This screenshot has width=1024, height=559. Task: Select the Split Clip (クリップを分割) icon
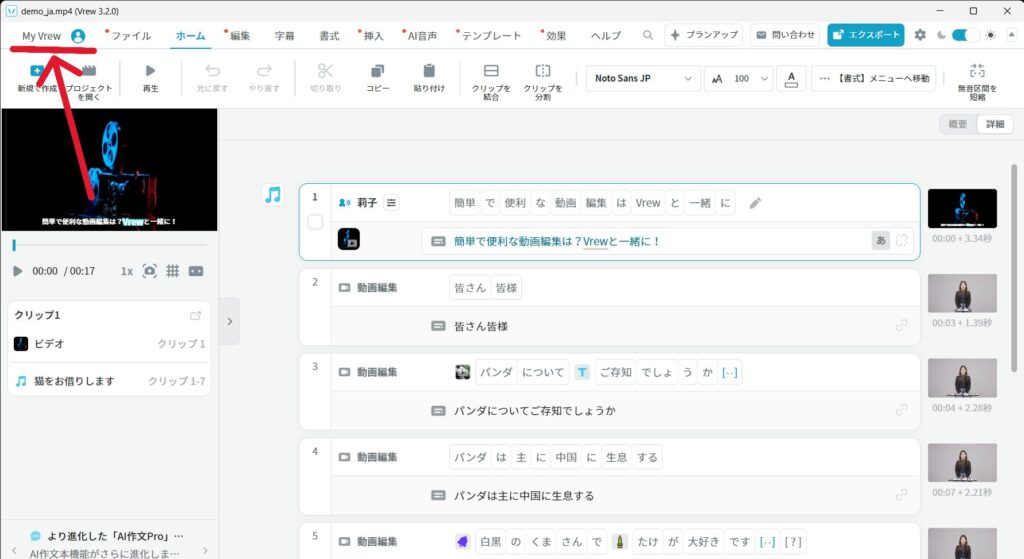coord(542,71)
